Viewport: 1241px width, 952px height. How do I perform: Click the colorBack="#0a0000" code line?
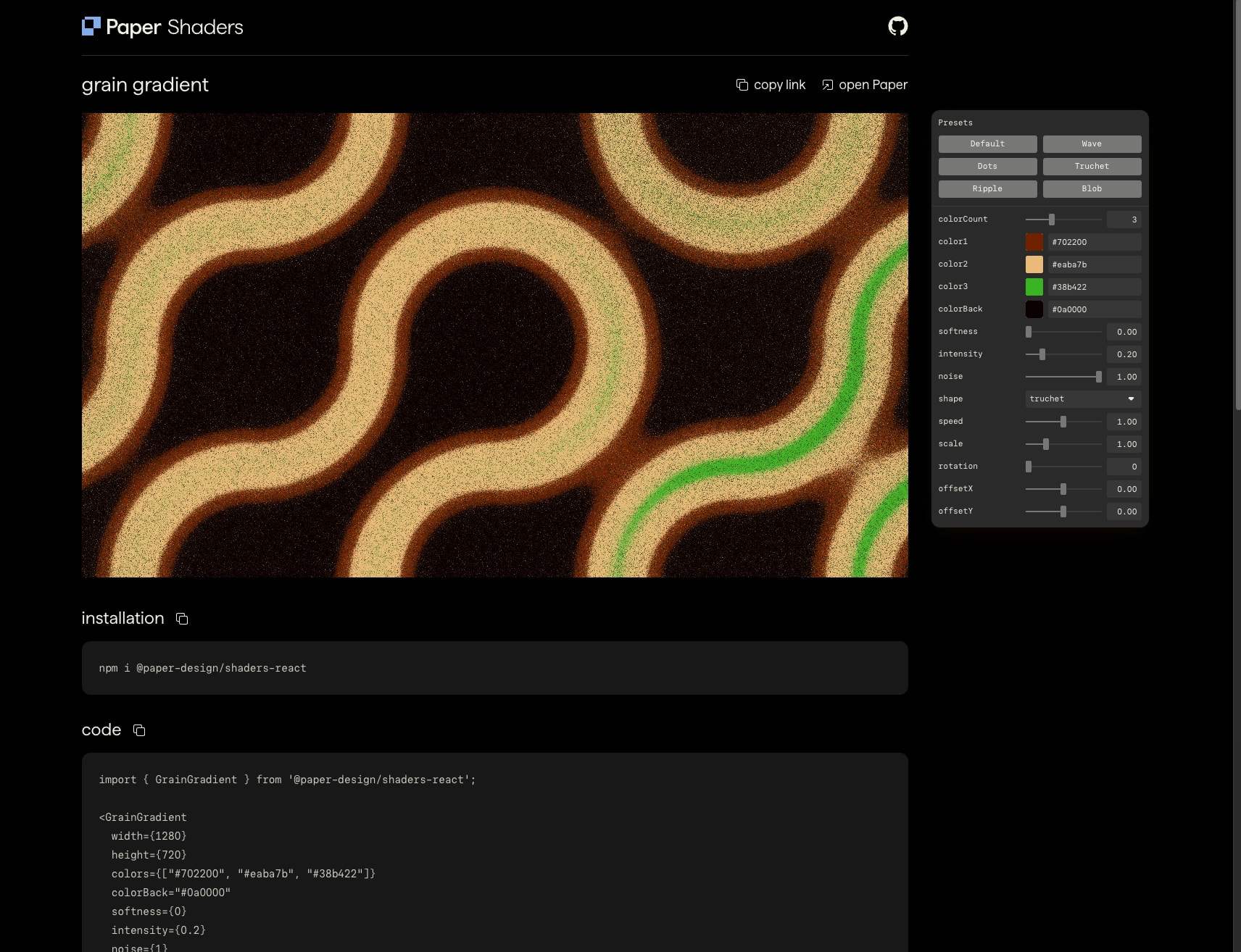(171, 893)
